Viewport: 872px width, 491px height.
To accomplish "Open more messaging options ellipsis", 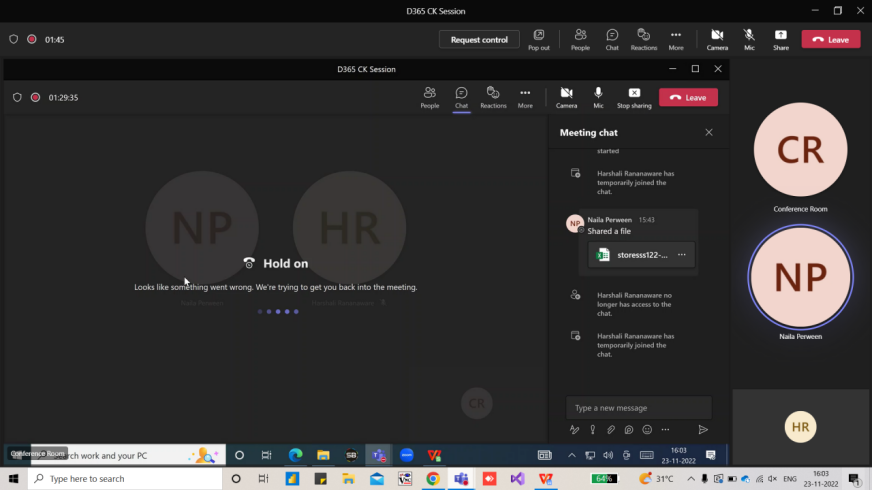I will [x=665, y=429].
